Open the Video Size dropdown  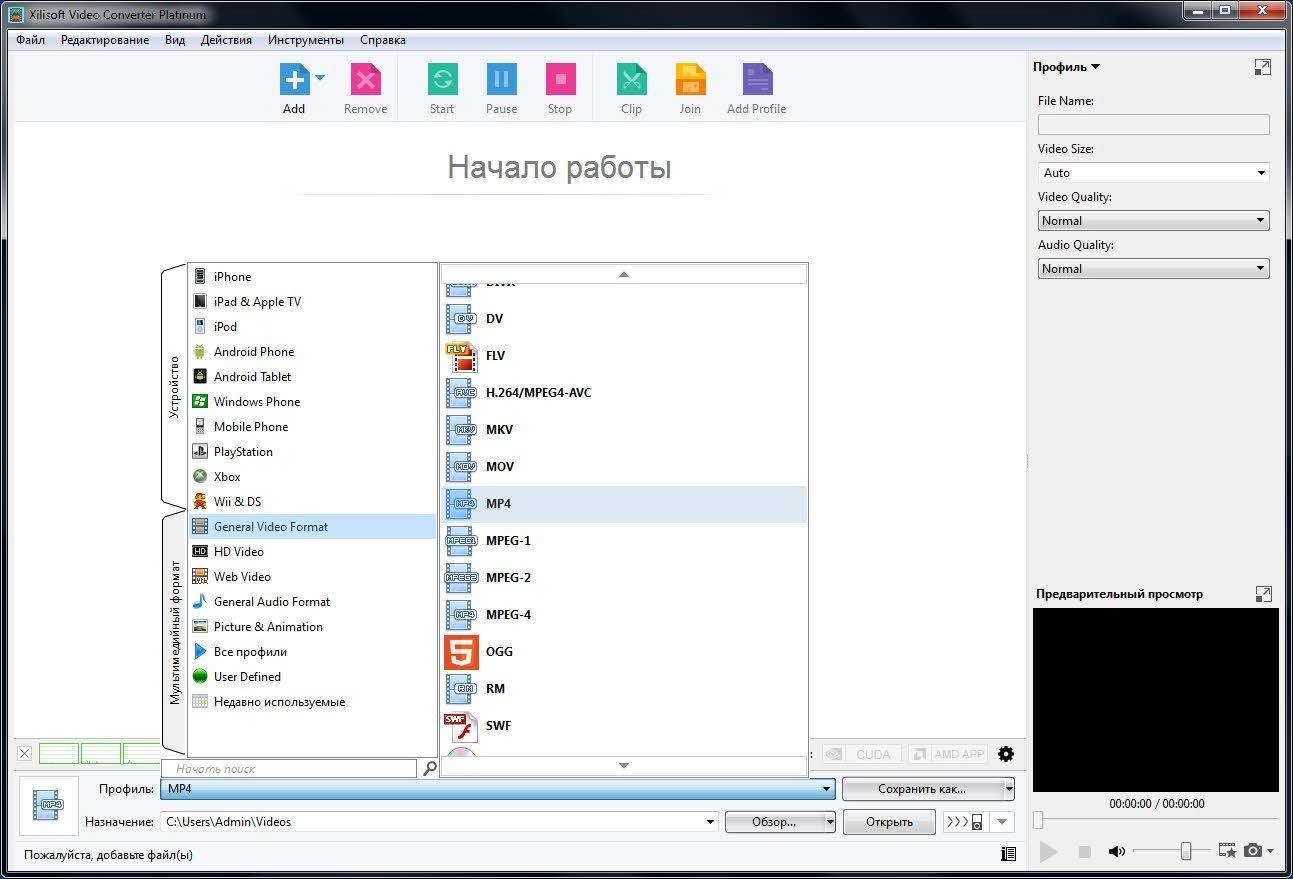[x=1154, y=173]
